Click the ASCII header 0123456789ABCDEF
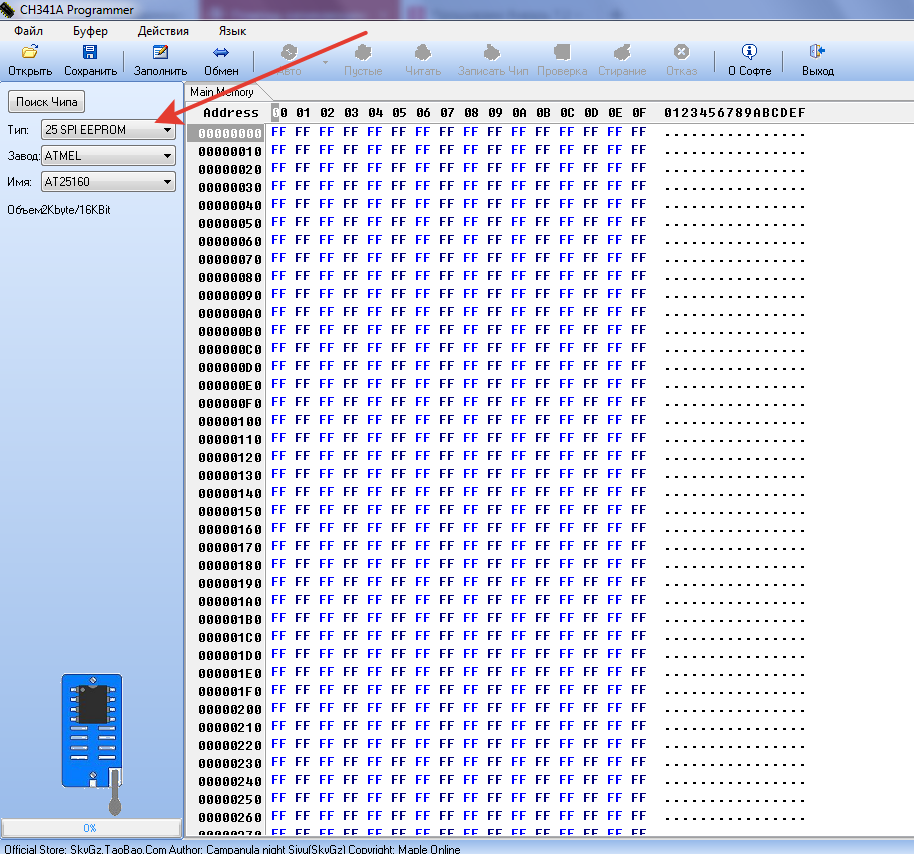The height and width of the screenshot is (854, 914). [734, 113]
